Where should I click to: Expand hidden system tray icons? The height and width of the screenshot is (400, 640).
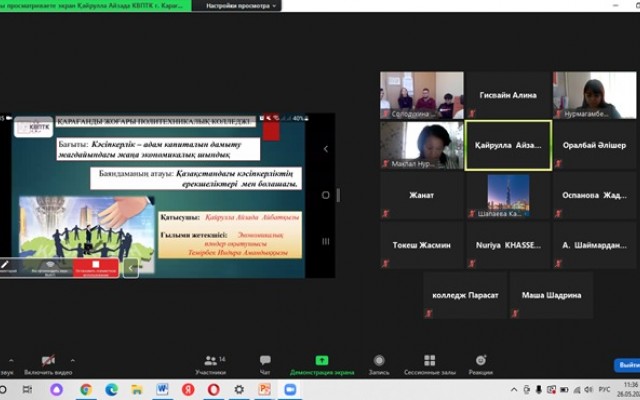(x=546, y=389)
